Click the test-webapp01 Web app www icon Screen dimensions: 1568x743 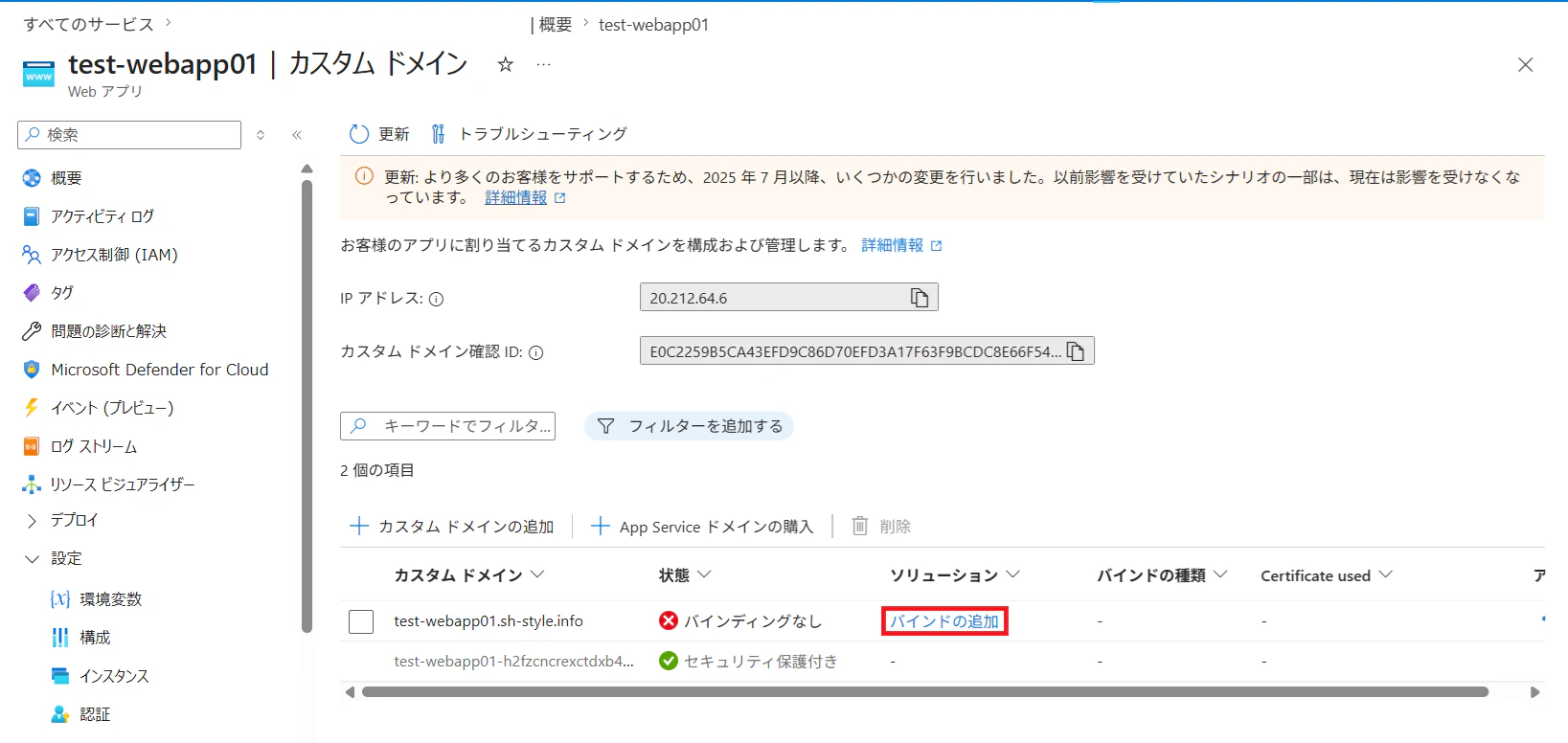38,75
